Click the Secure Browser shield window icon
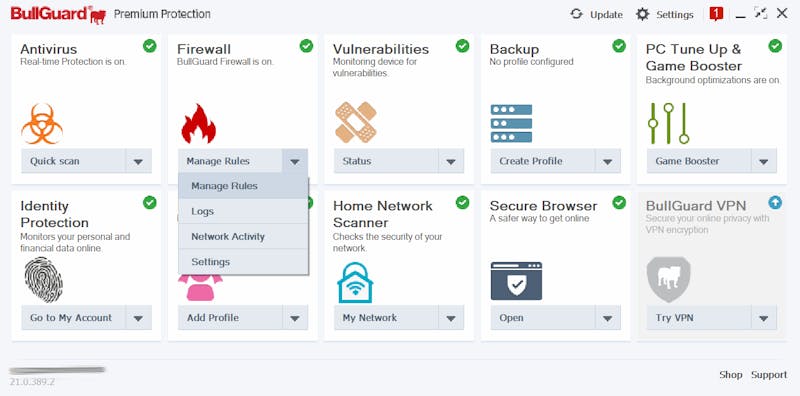 pyautogui.click(x=516, y=281)
